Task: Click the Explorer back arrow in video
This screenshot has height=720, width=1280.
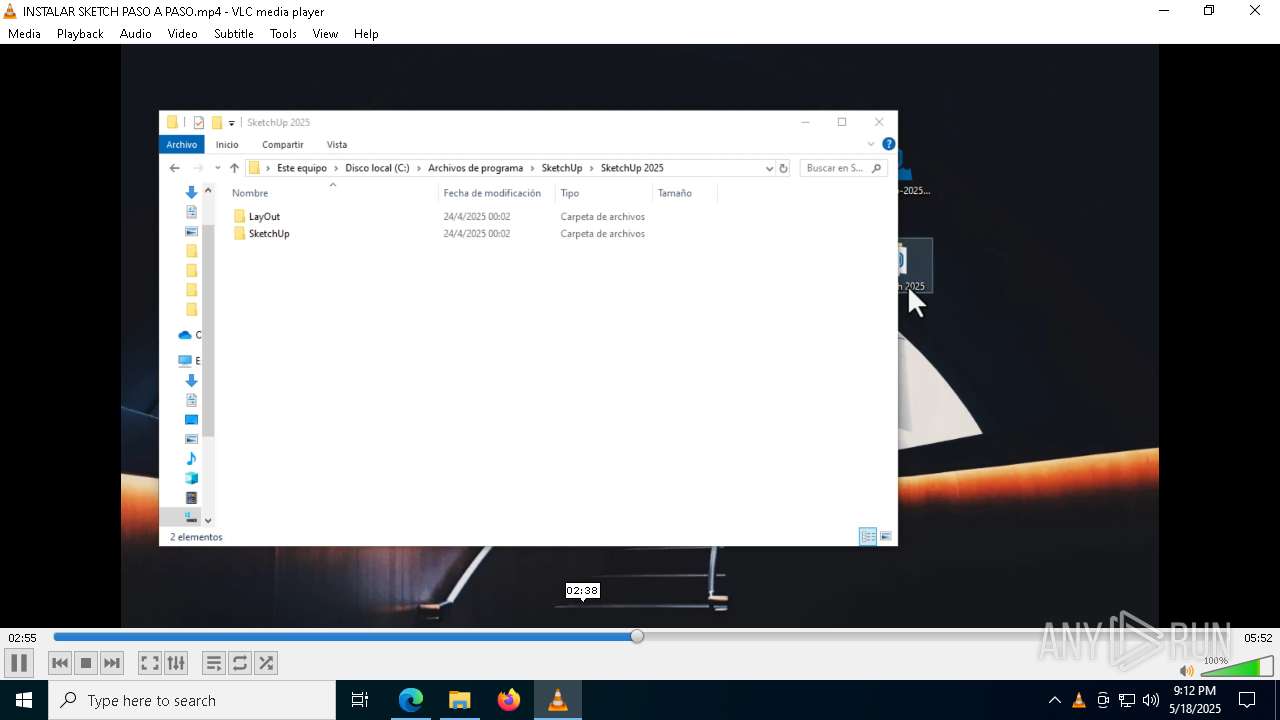Action: click(175, 168)
